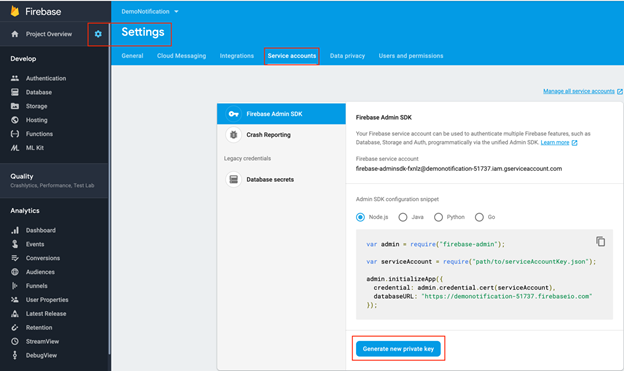
Task: Click the Firebase flame logo
Action: click(x=15, y=11)
